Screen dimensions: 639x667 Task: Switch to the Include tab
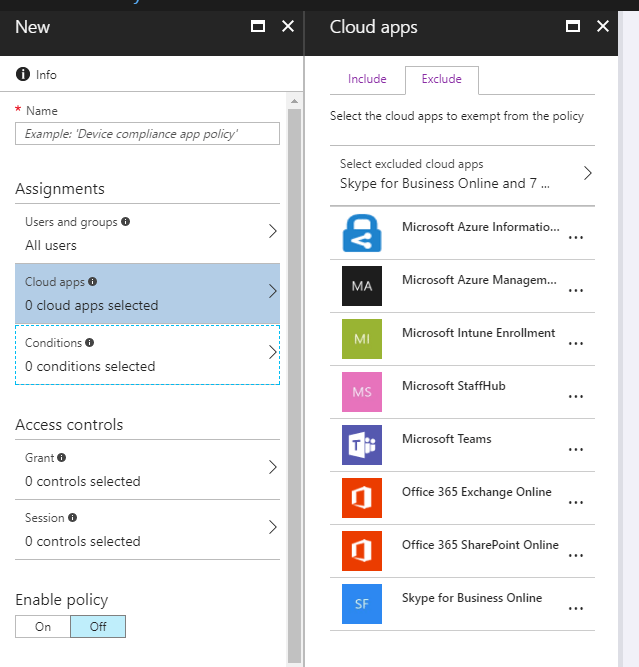tap(367, 79)
